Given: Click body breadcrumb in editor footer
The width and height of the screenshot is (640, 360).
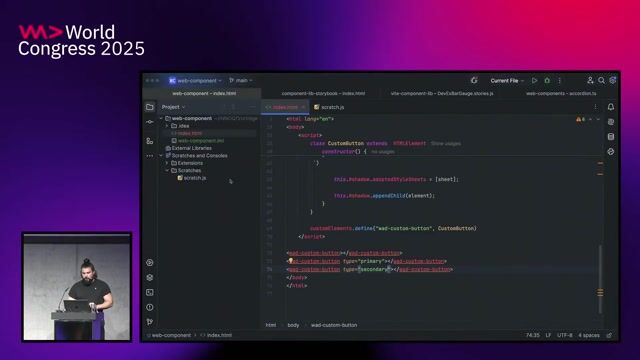Looking at the screenshot, I should coord(293,325).
